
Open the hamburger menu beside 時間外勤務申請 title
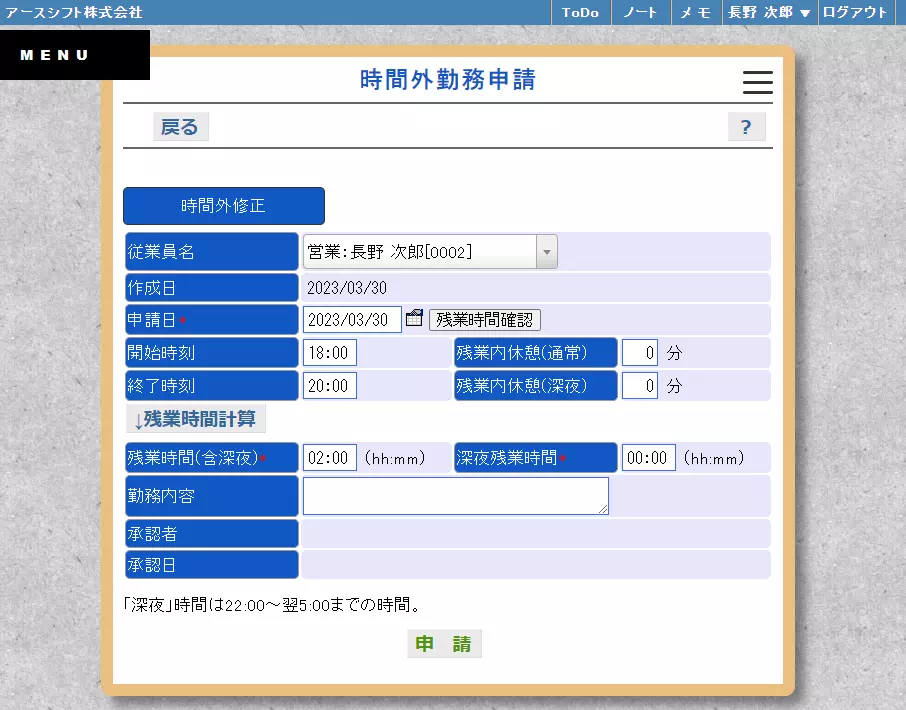pos(757,83)
